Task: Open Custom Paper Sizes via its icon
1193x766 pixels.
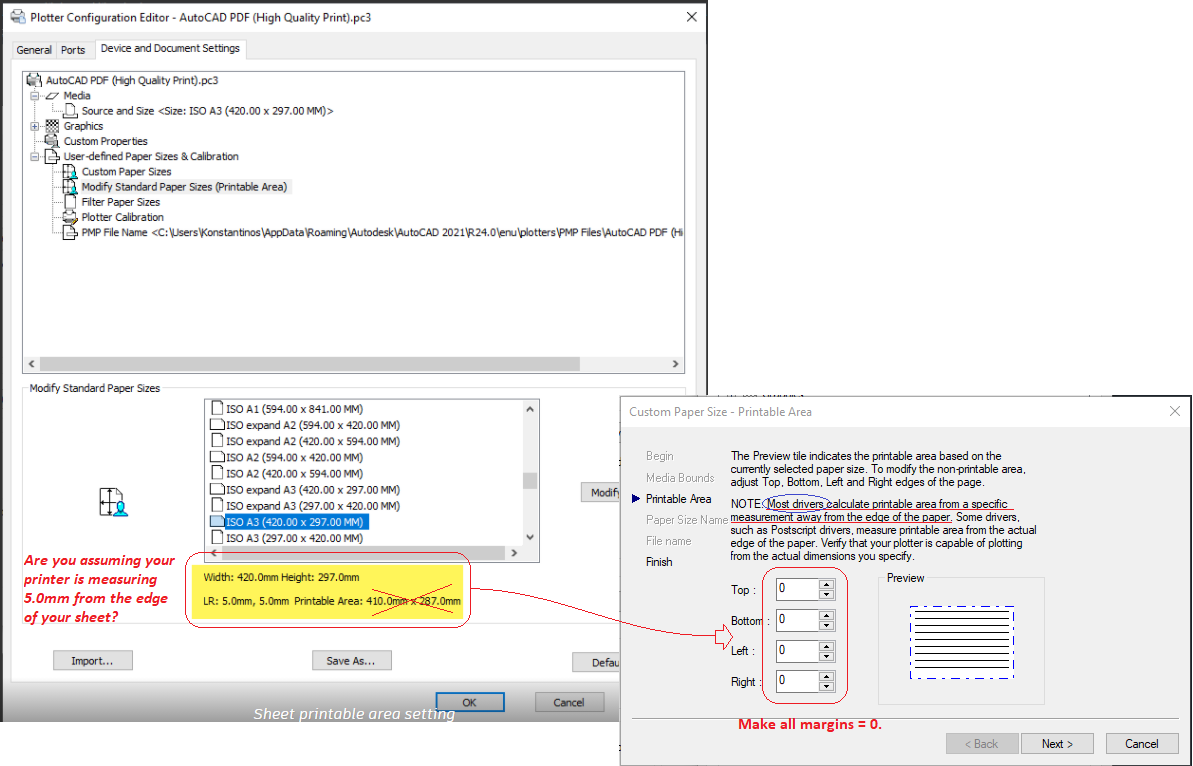Action: [69, 170]
